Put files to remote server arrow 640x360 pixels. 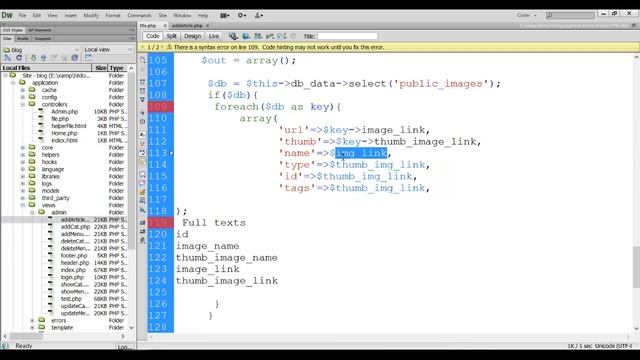(44, 58)
